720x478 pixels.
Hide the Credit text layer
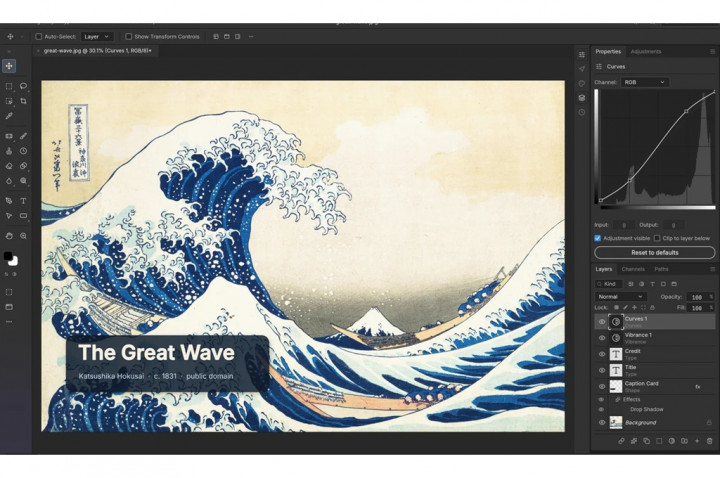tap(602, 354)
